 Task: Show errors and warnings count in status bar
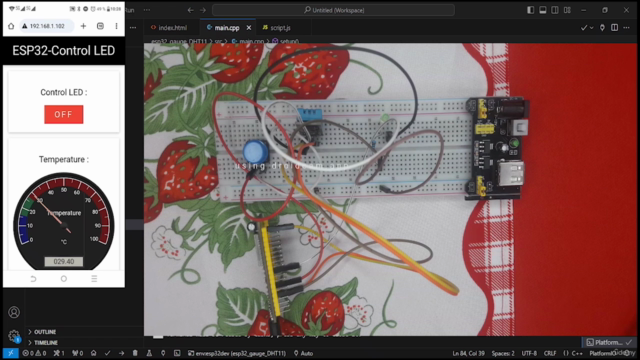pyautogui.click(x=34, y=353)
